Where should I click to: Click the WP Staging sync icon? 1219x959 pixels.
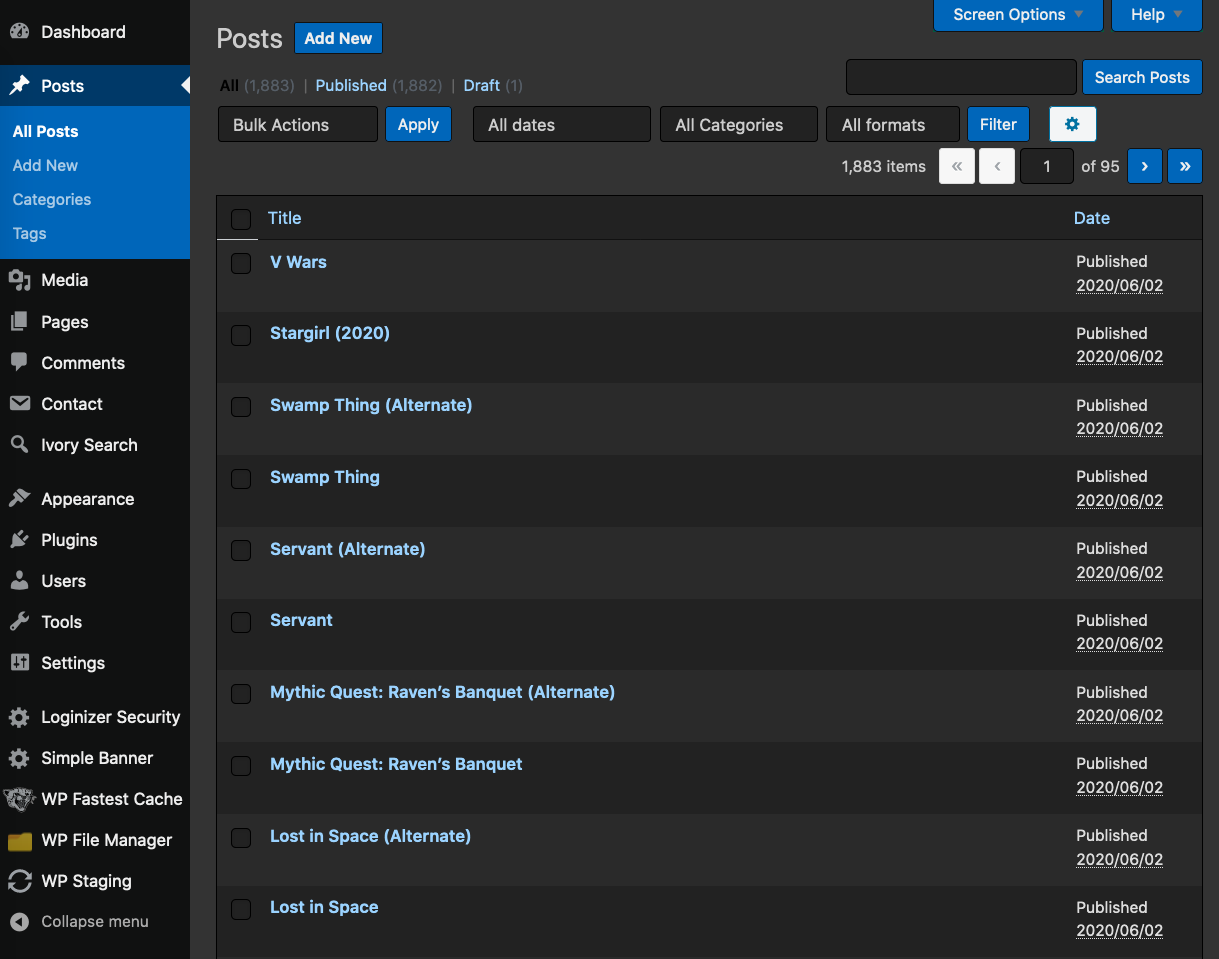click(x=19, y=881)
